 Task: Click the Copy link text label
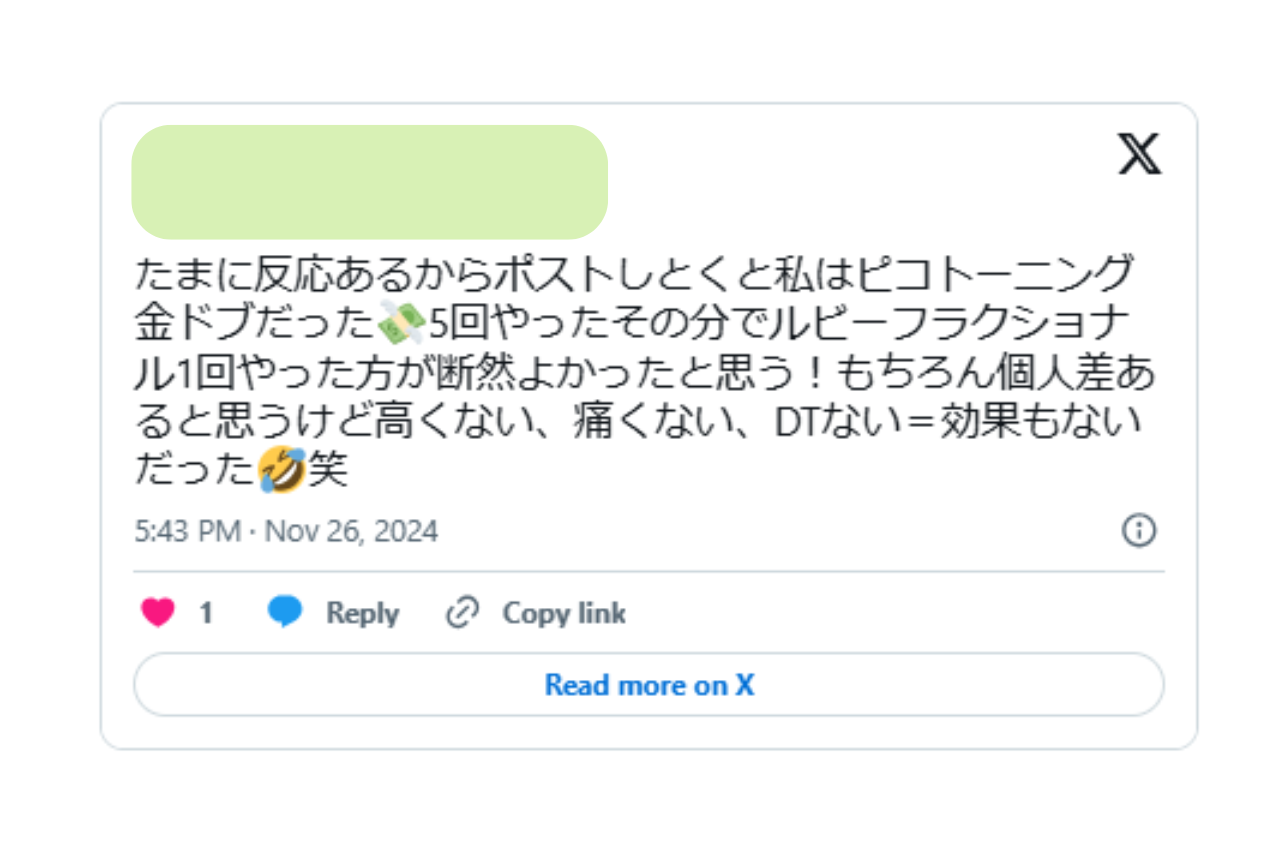click(x=564, y=613)
